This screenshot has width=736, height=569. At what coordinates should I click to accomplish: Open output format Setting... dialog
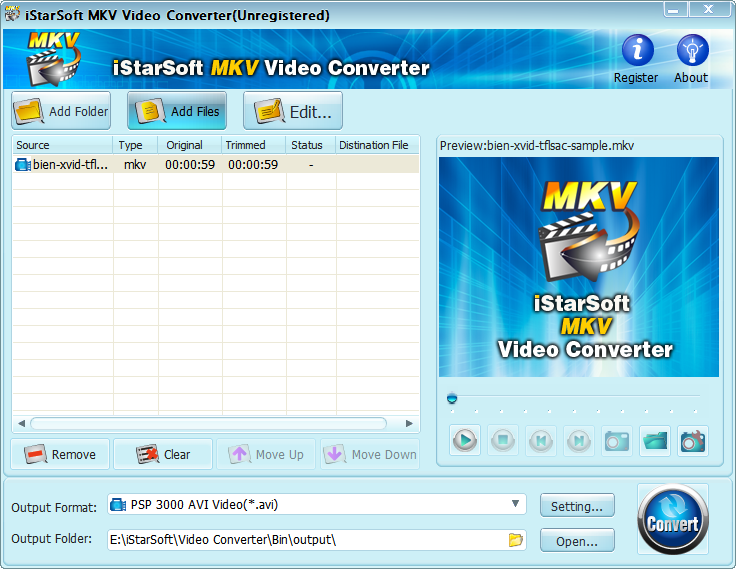(577, 506)
